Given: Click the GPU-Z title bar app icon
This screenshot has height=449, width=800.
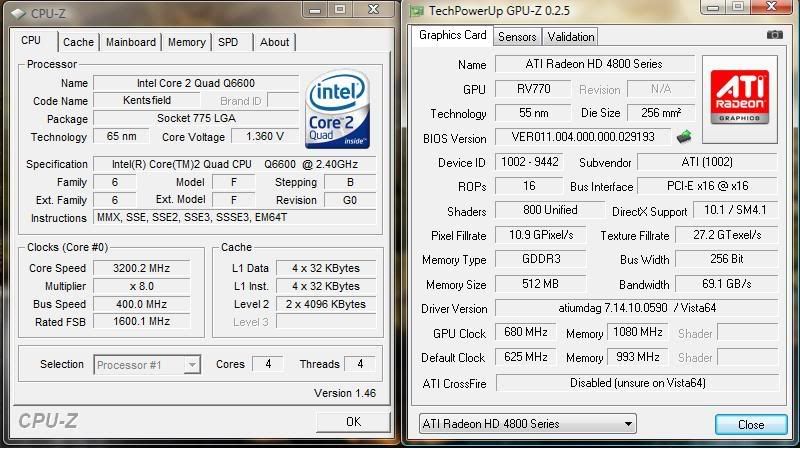Looking at the screenshot, I should pos(414,10).
